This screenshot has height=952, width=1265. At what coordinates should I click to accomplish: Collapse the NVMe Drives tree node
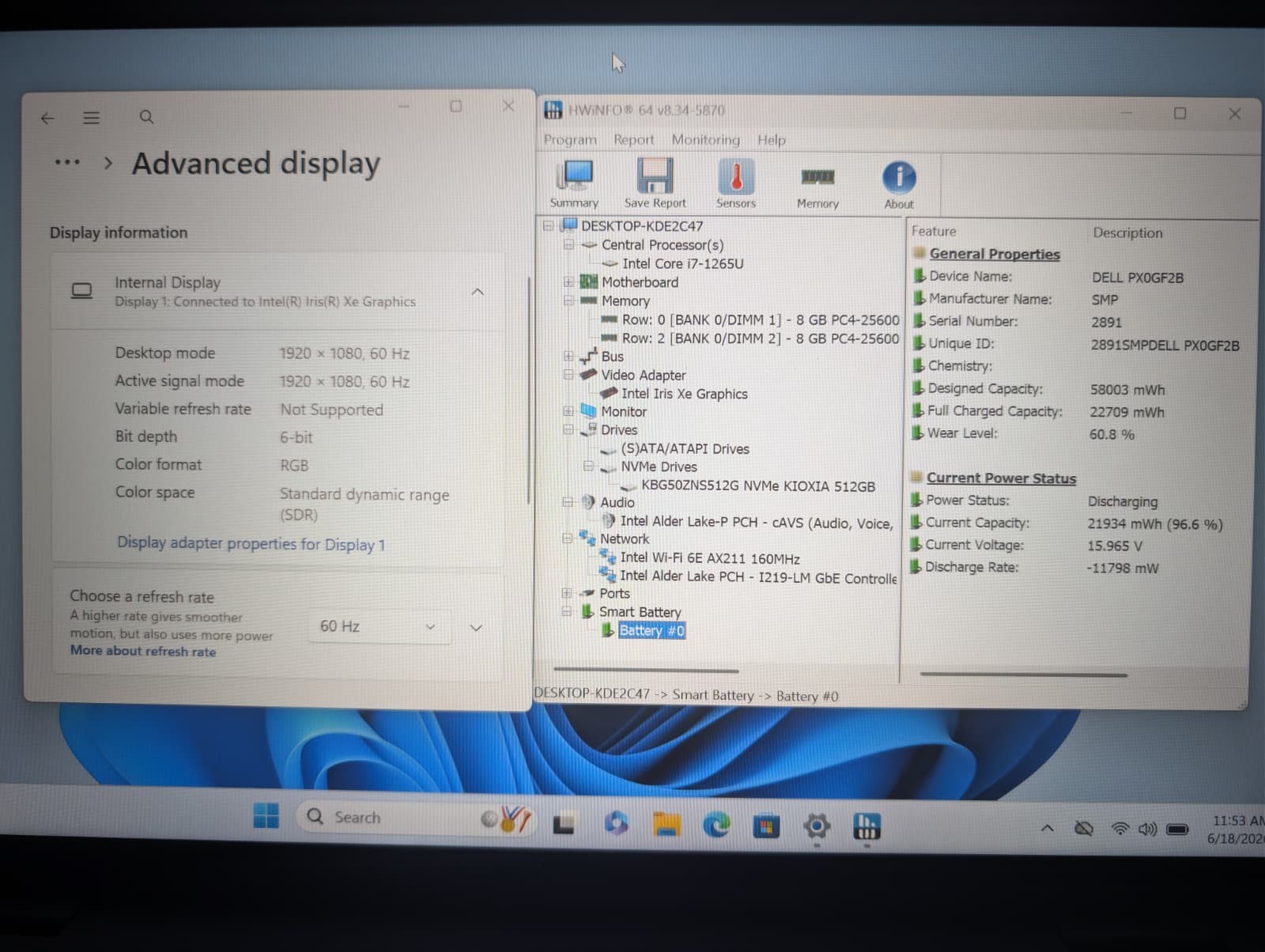coord(588,467)
